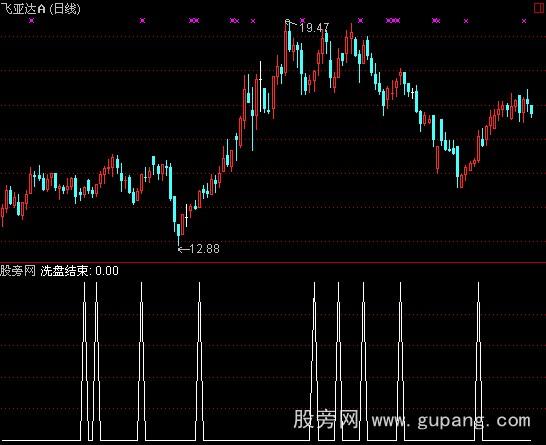Screen dimensions: 546x445
Task: Click the (日线) daily period label
Action: click(65, 8)
